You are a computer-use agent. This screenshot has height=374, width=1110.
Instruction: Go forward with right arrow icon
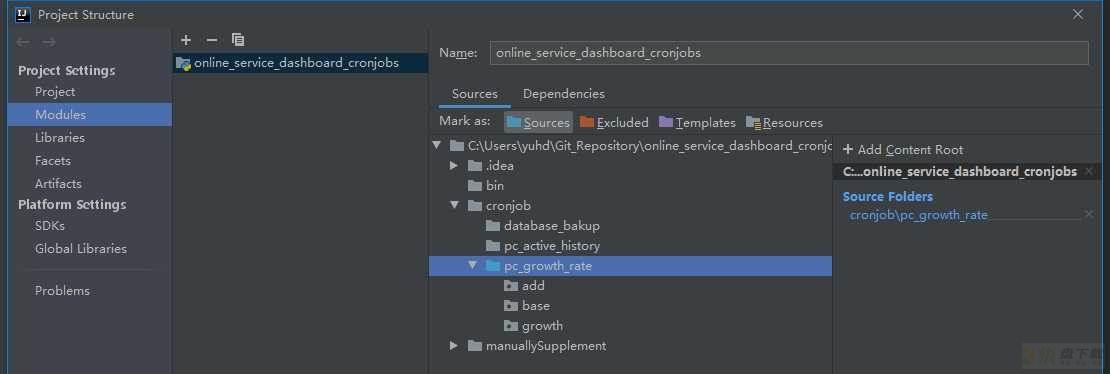pyautogui.click(x=49, y=42)
